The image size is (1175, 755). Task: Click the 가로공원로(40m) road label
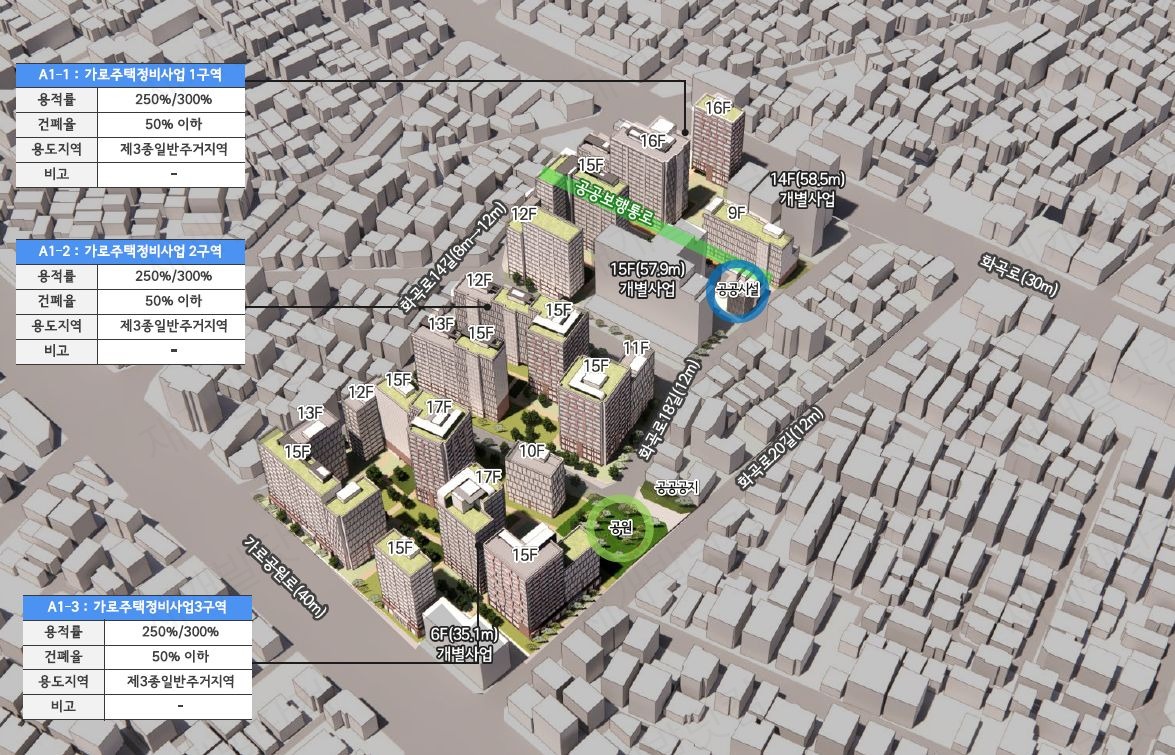click(x=285, y=577)
